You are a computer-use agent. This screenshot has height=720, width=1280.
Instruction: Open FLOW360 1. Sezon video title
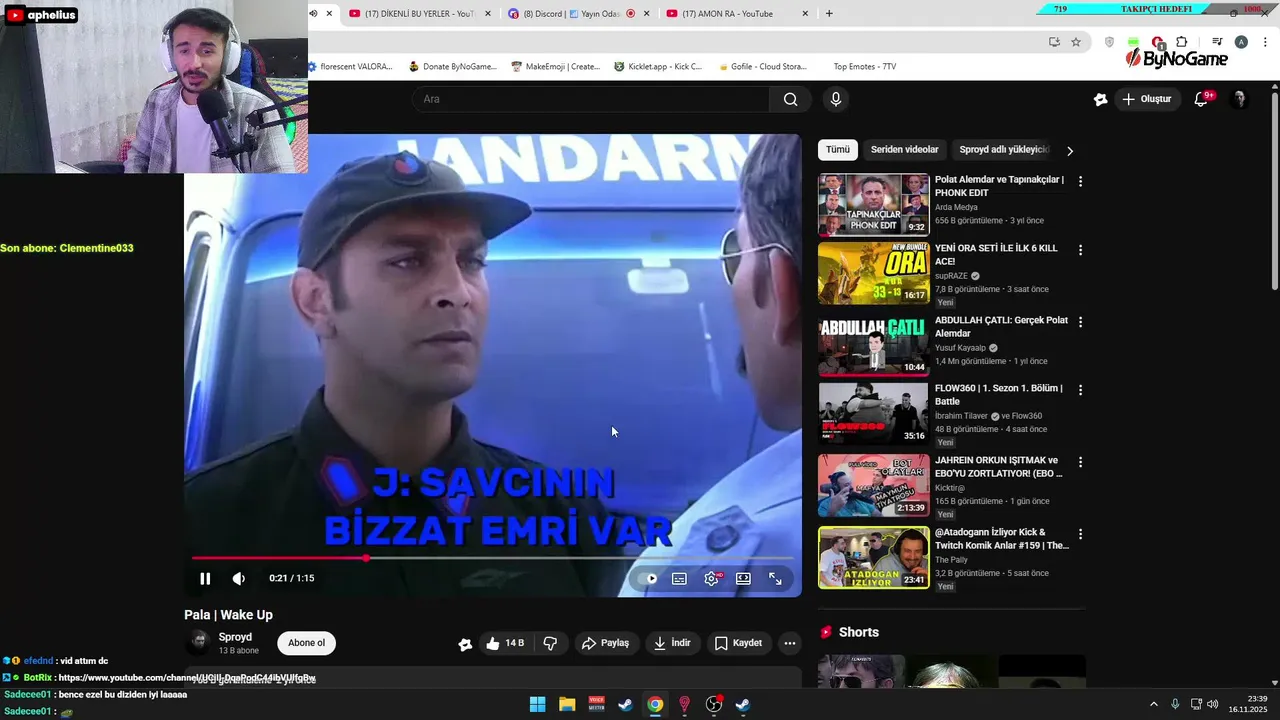tap(998, 395)
